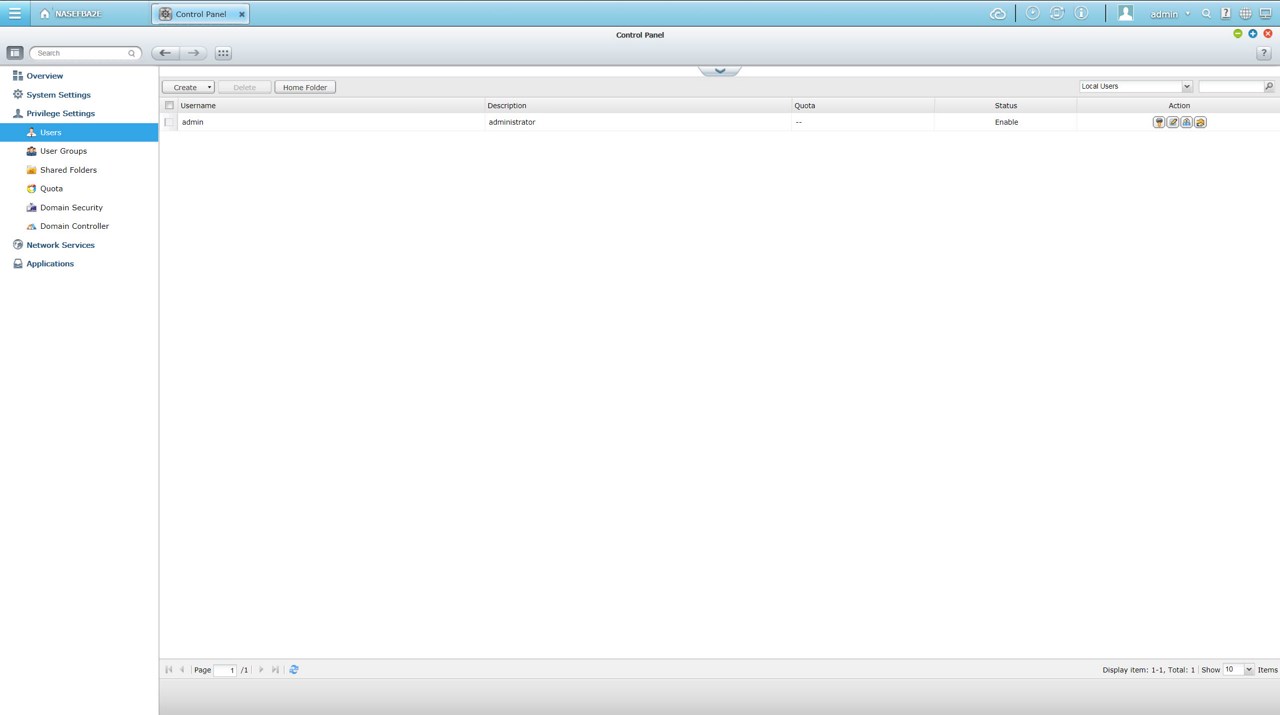Go to NASEFBA2E desktop home
Image resolution: width=1280 pixels, height=715 pixels.
[71, 14]
